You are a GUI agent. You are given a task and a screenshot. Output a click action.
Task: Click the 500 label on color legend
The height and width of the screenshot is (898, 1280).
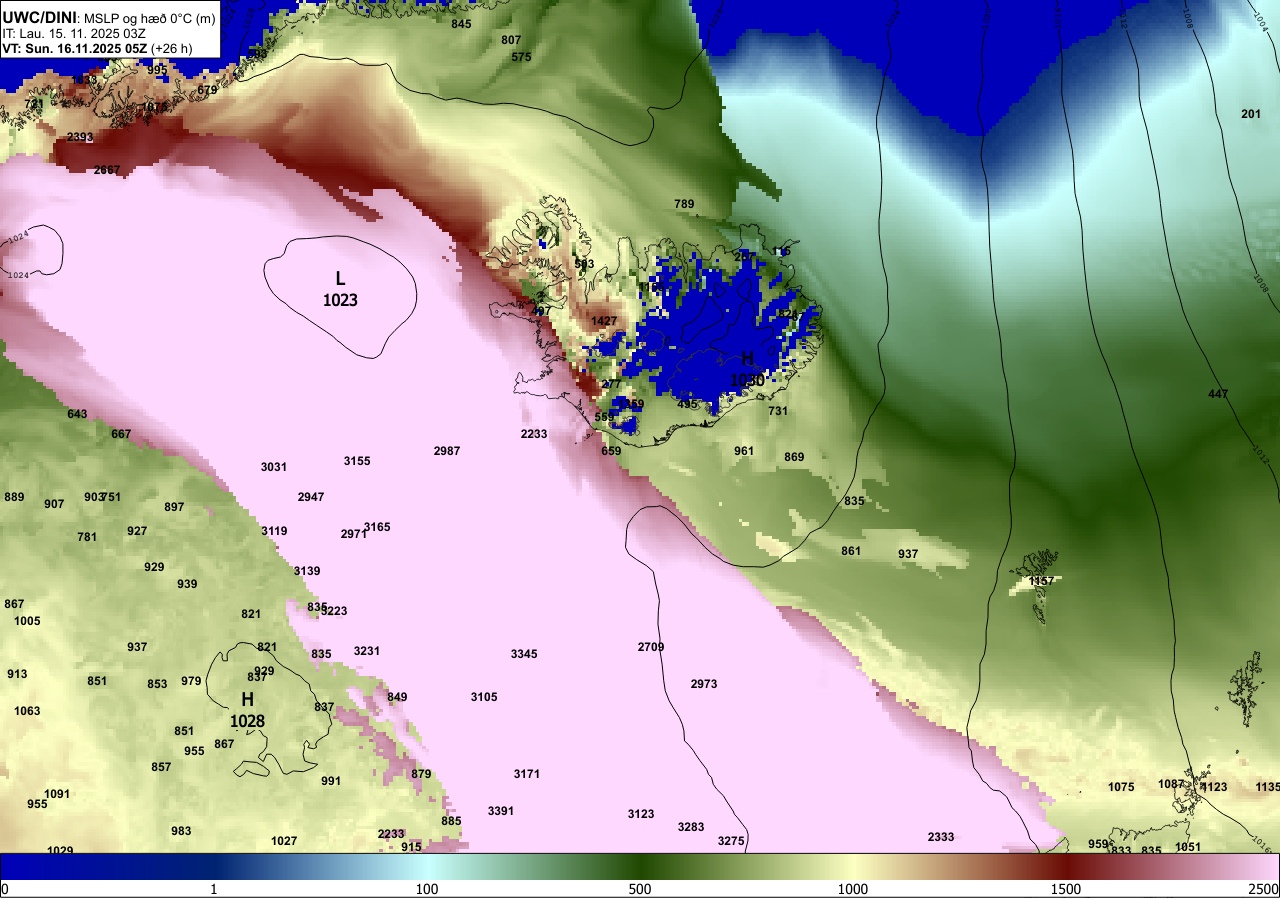click(640, 889)
